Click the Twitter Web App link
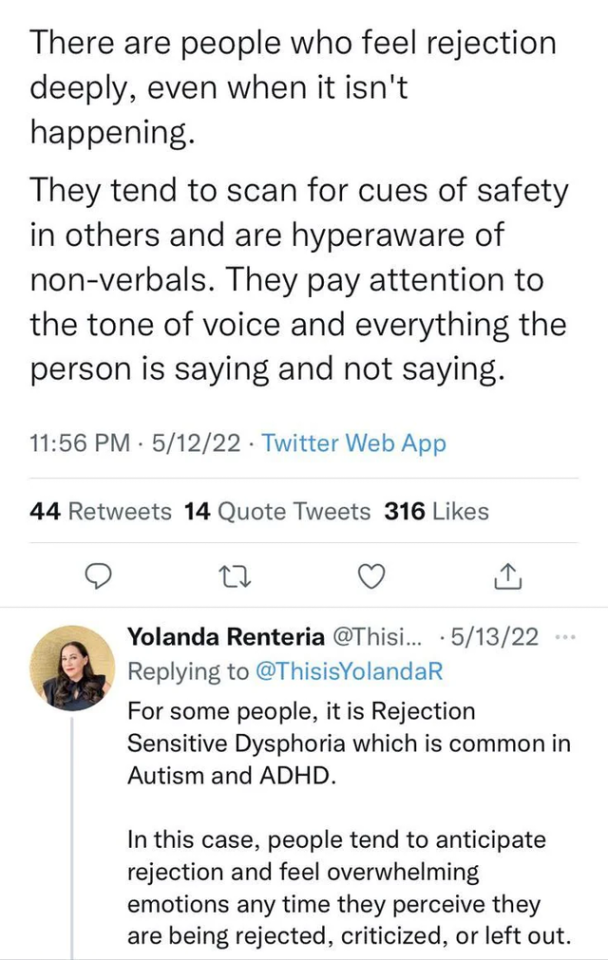Viewport: 608px width, 960px height. pos(354,443)
